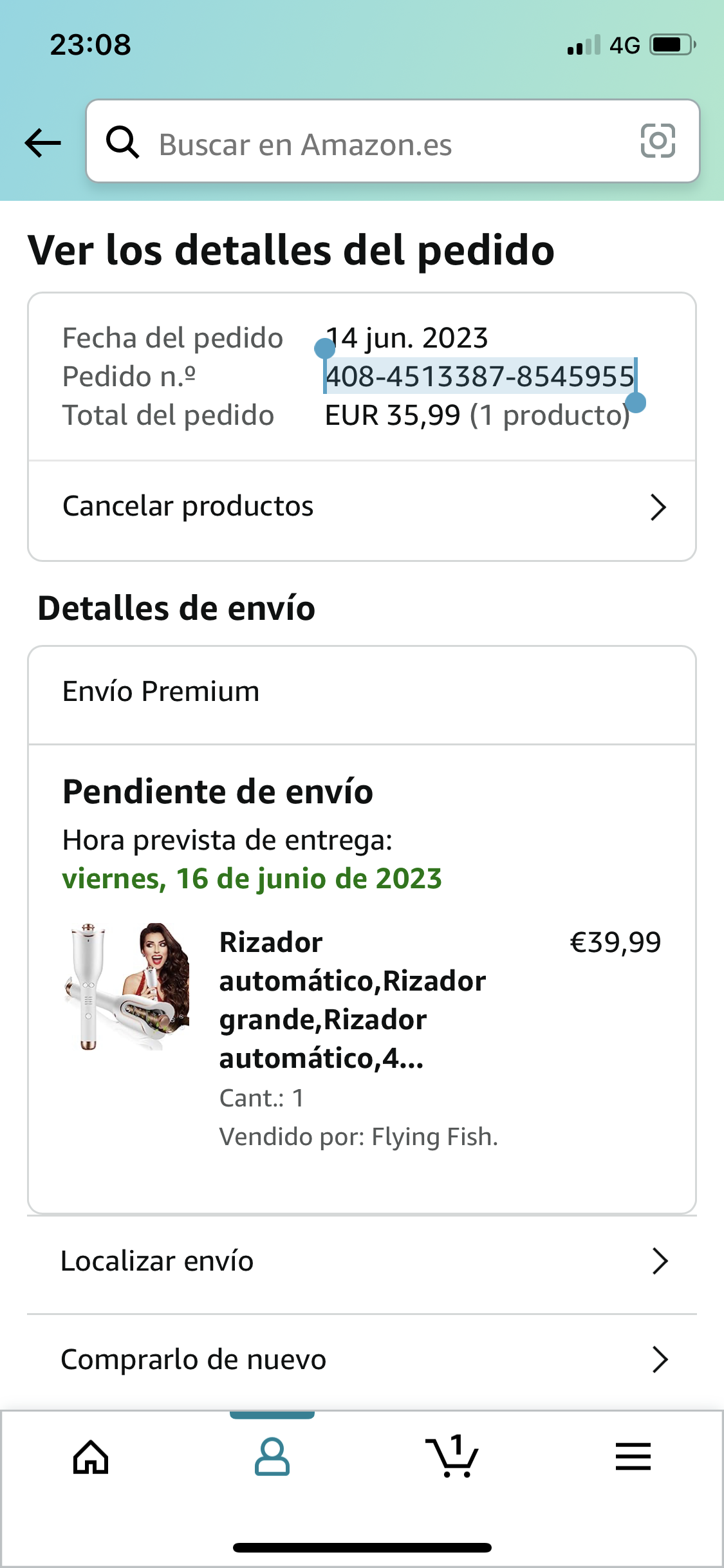Open the camera scan icon in search bar
The height and width of the screenshot is (1568, 724).
coord(658,141)
